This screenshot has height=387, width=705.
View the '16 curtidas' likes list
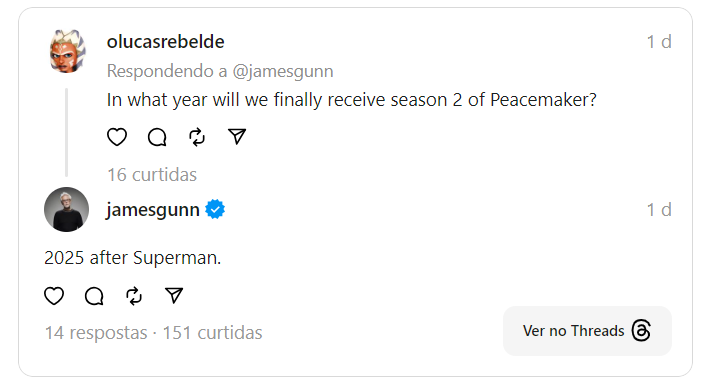tap(152, 174)
